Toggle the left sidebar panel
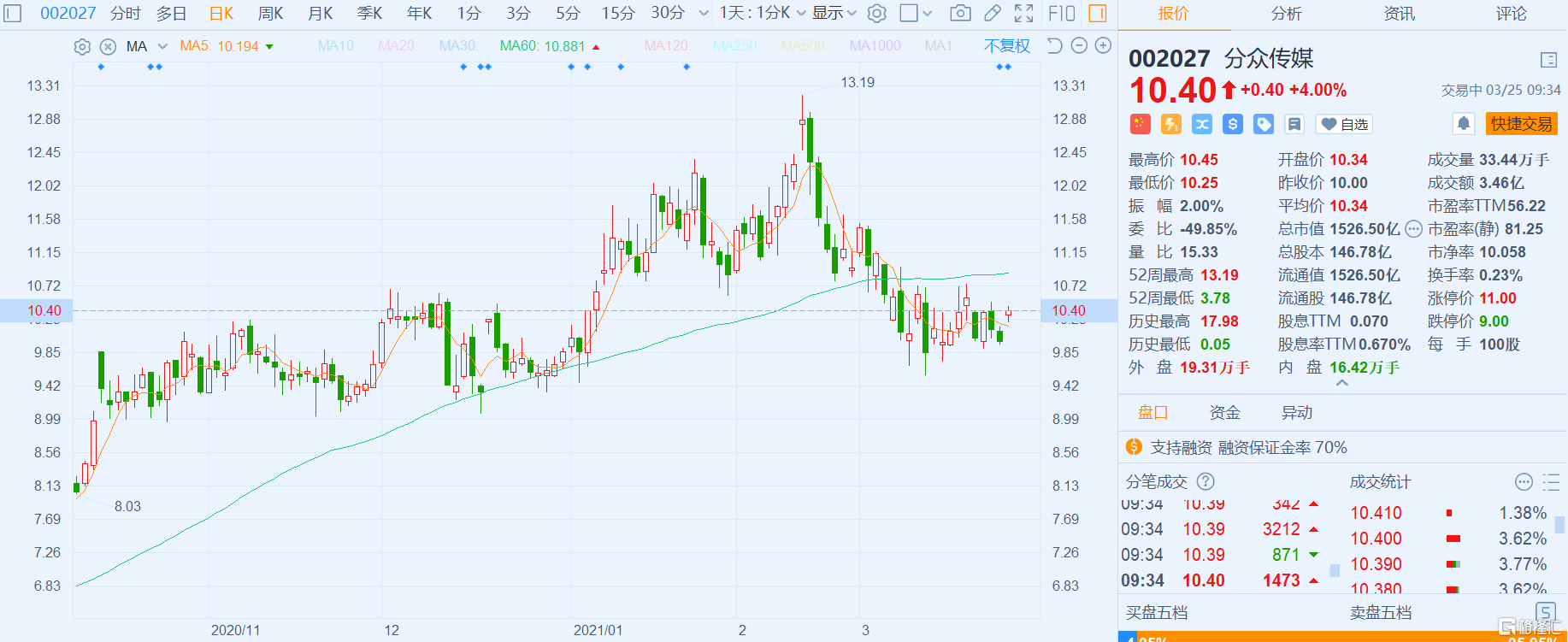The image size is (1568, 642). [13, 13]
